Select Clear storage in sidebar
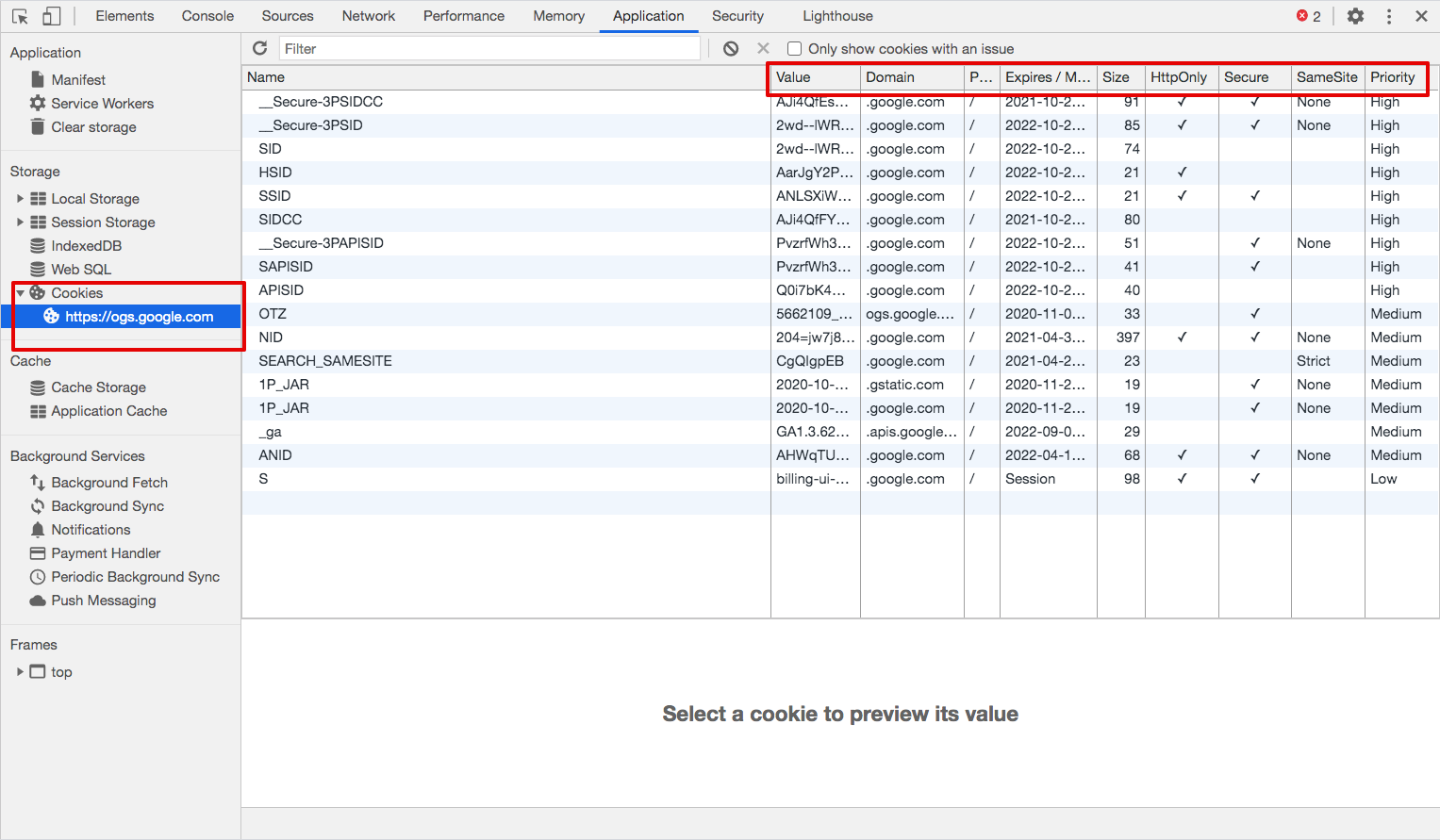This screenshot has width=1440, height=840. [93, 127]
